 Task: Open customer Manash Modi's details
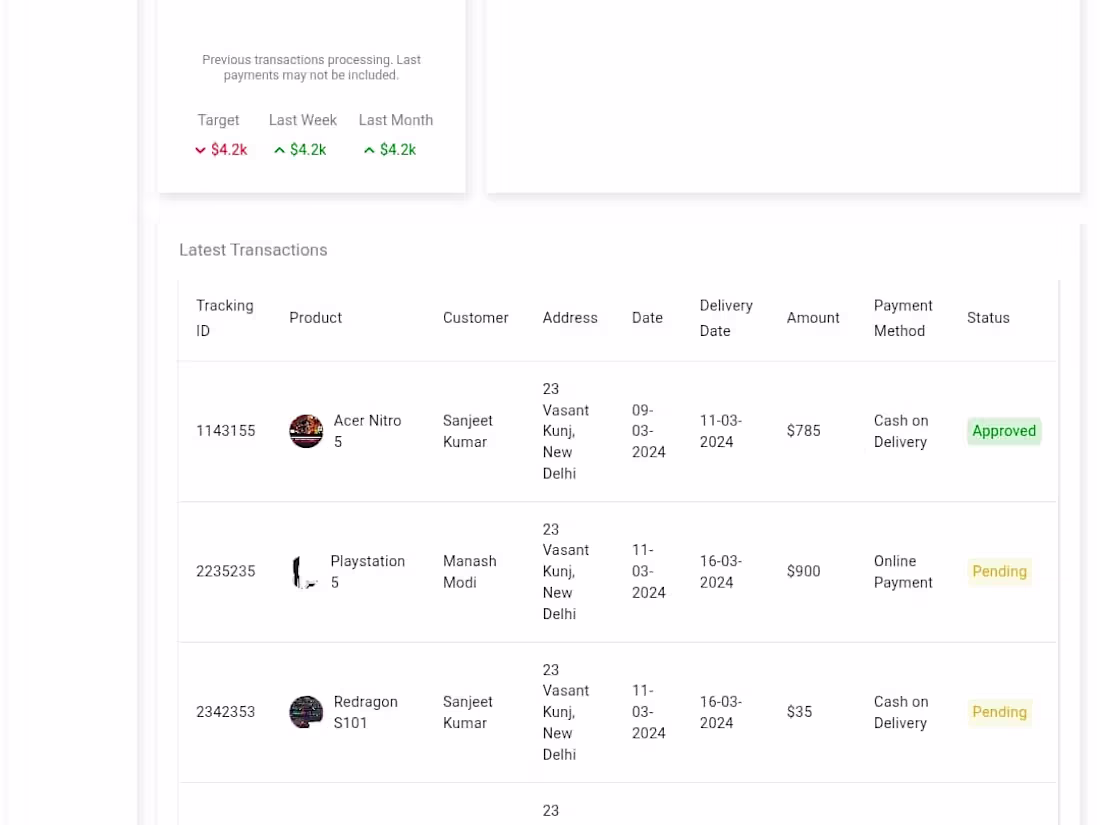click(x=469, y=571)
